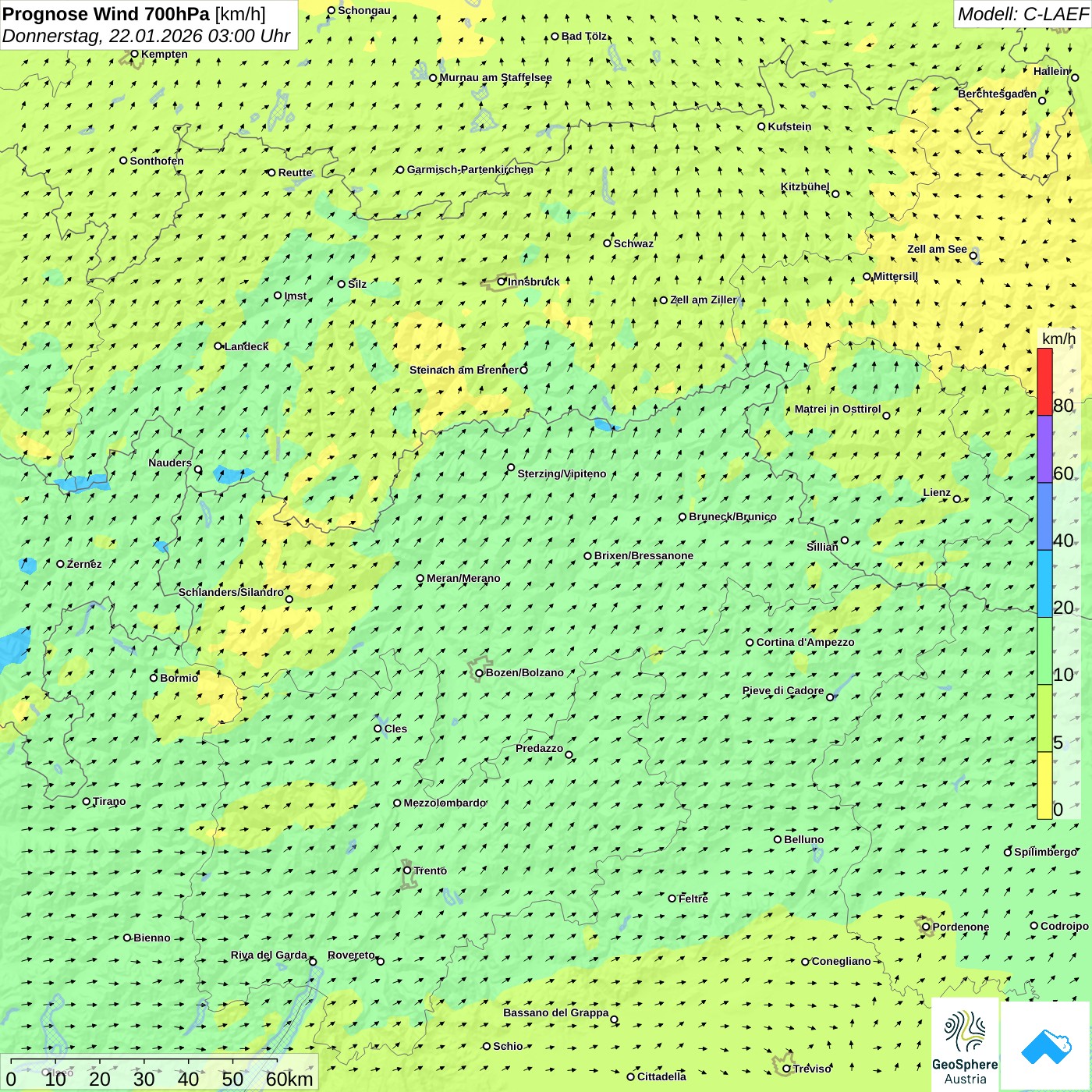Image resolution: width=1092 pixels, height=1092 pixels.
Task: Click the 'Schlanders/Silandro' label
Action: click(231, 592)
